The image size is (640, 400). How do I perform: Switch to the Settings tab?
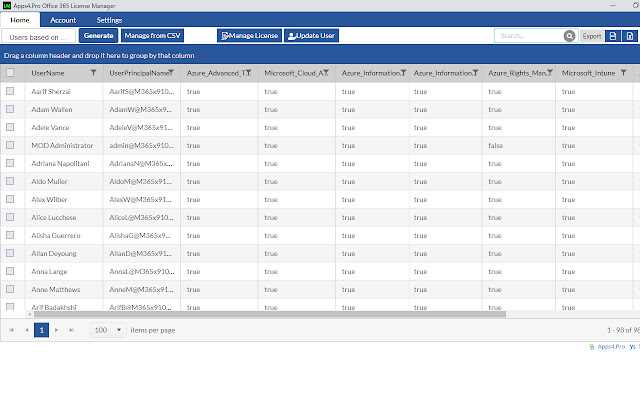pos(109,20)
